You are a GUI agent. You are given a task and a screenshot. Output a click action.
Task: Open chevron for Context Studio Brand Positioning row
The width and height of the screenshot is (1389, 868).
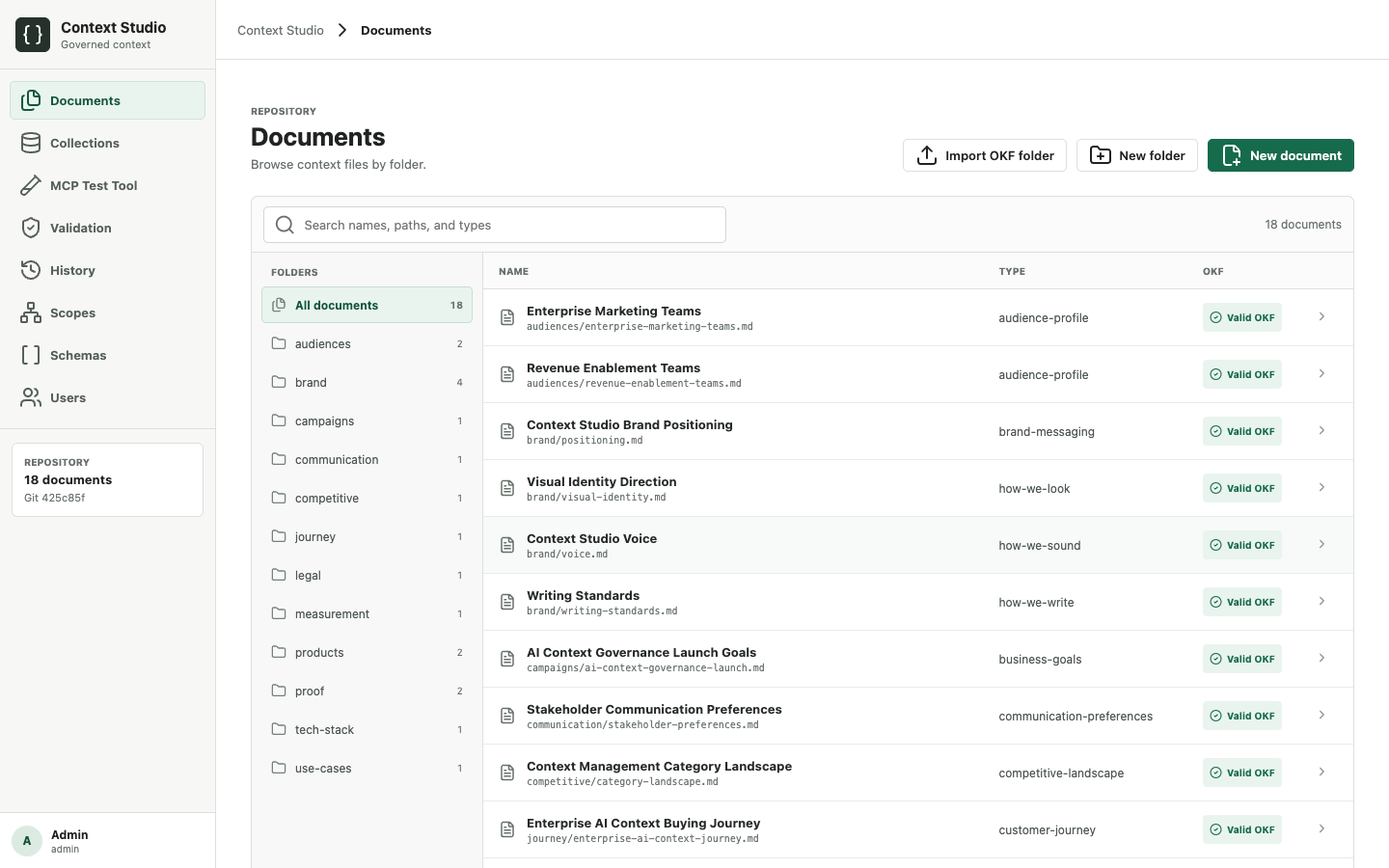coord(1321,431)
